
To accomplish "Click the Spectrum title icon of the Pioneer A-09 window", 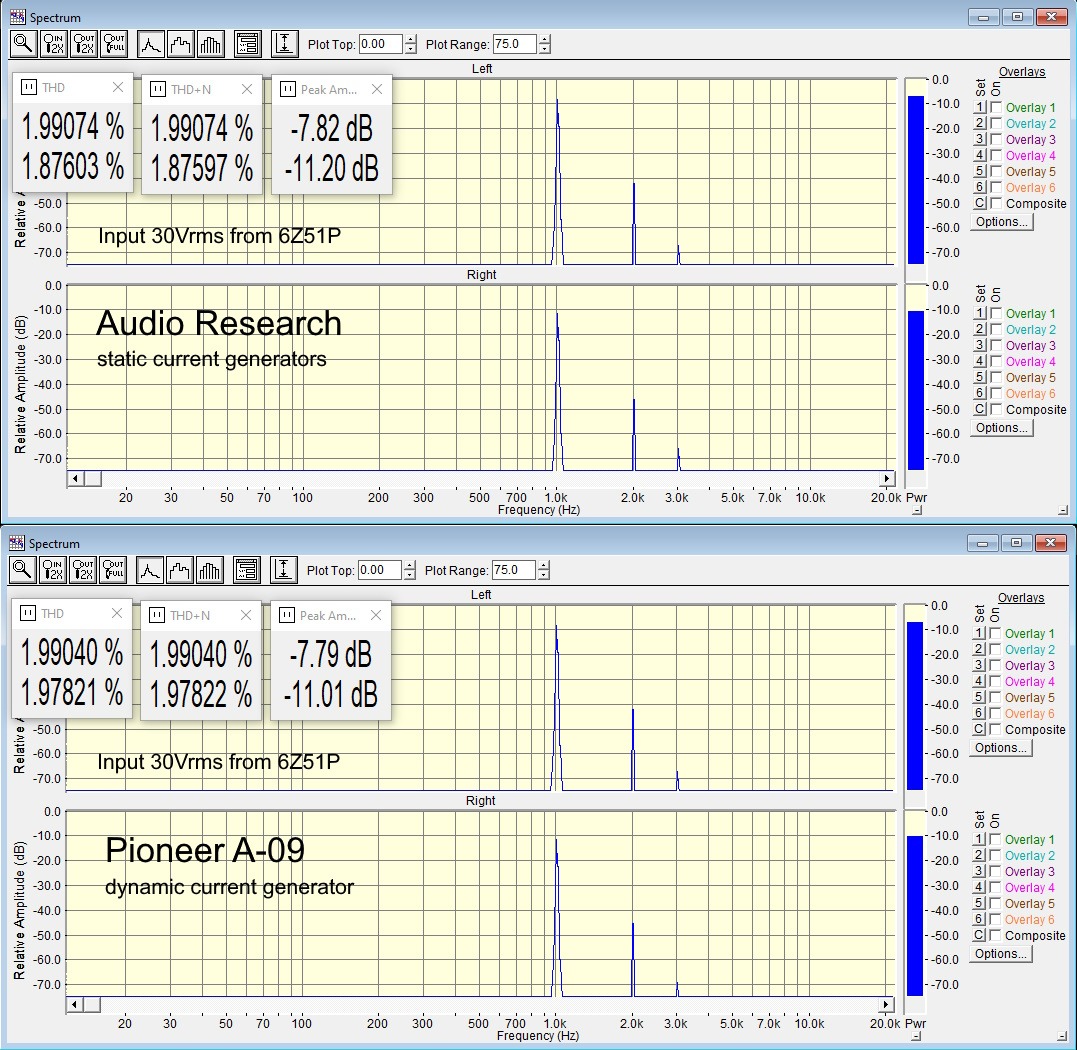I will pyautogui.click(x=16, y=543).
